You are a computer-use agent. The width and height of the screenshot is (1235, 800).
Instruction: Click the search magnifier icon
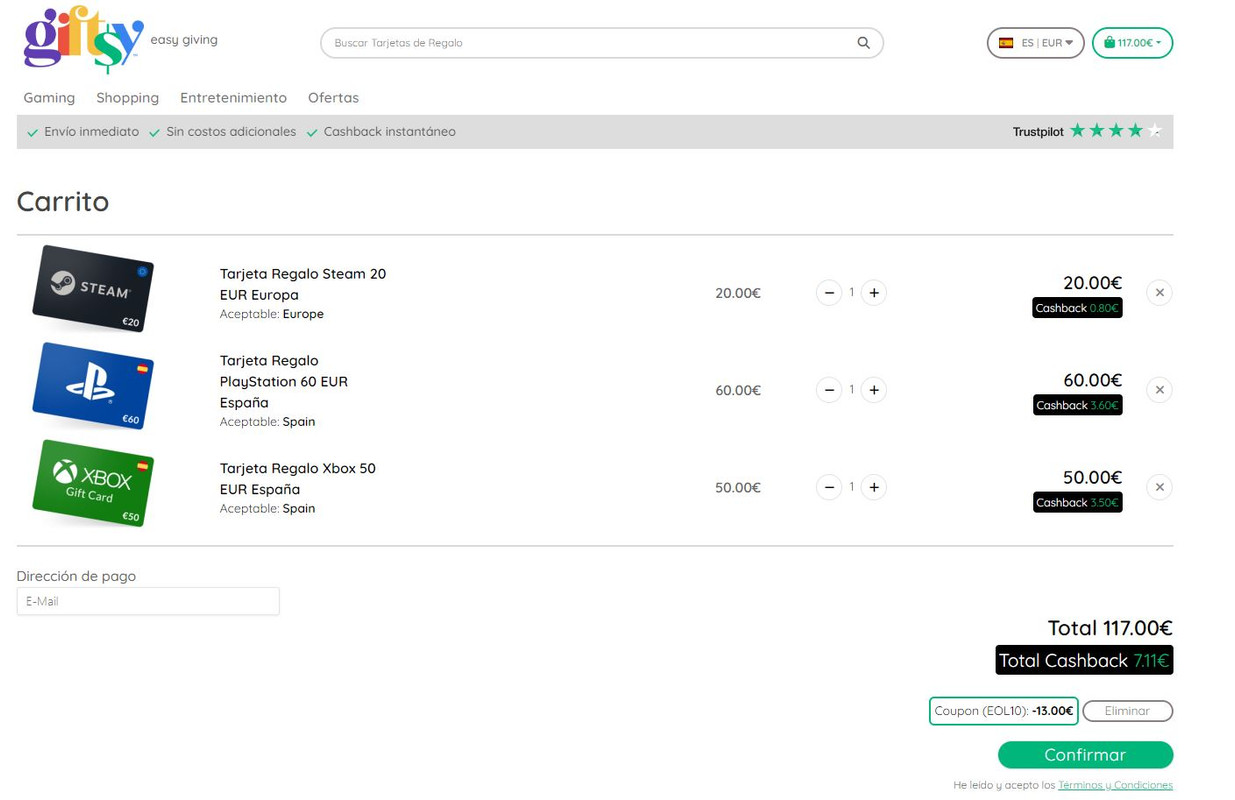pos(863,43)
